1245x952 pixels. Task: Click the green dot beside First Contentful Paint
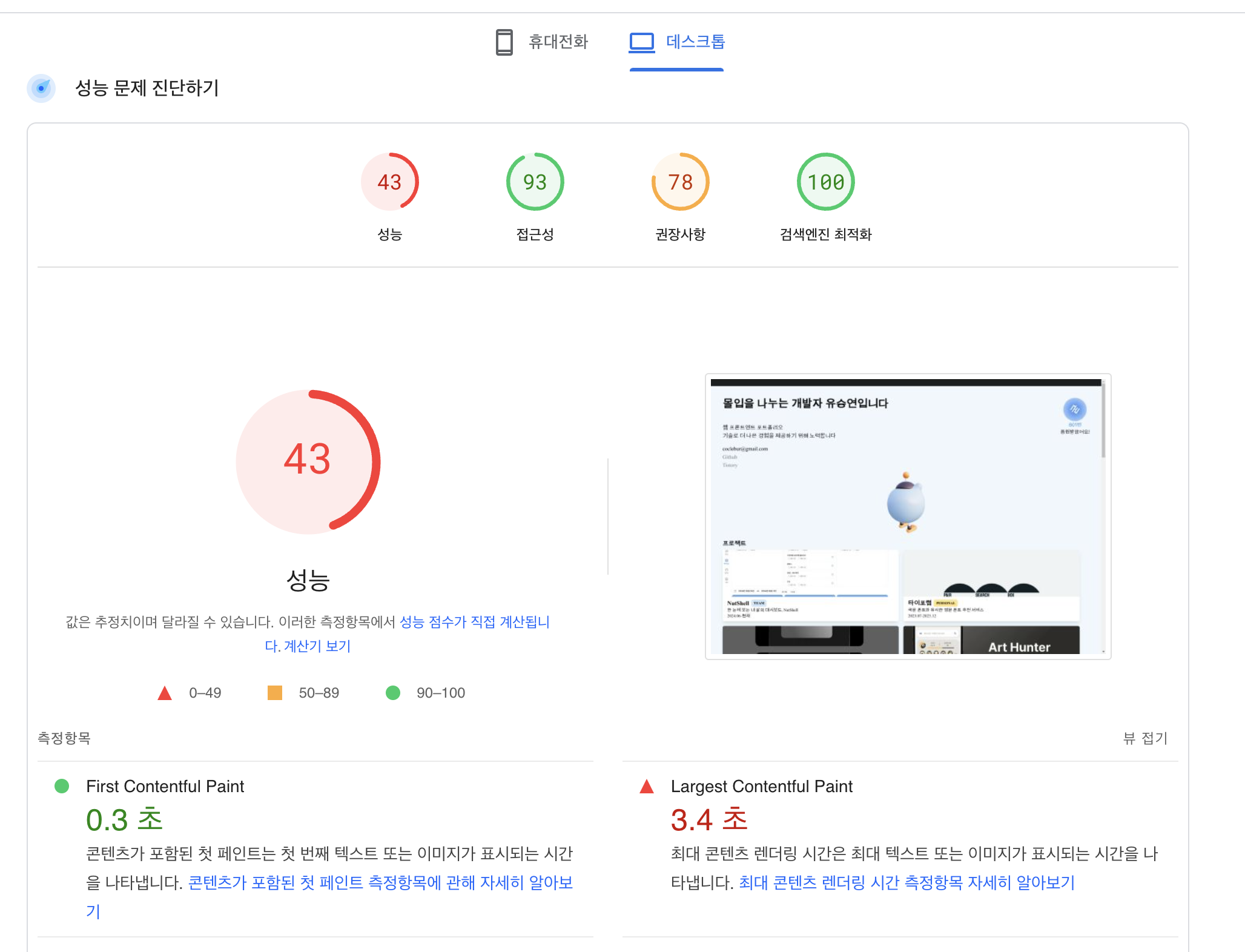[x=62, y=786]
